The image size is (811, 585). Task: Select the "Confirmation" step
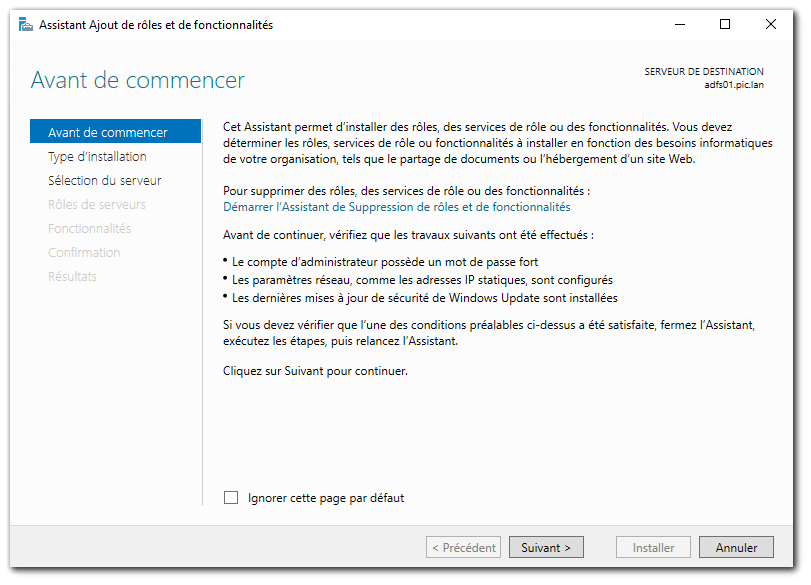pyautogui.click(x=83, y=252)
